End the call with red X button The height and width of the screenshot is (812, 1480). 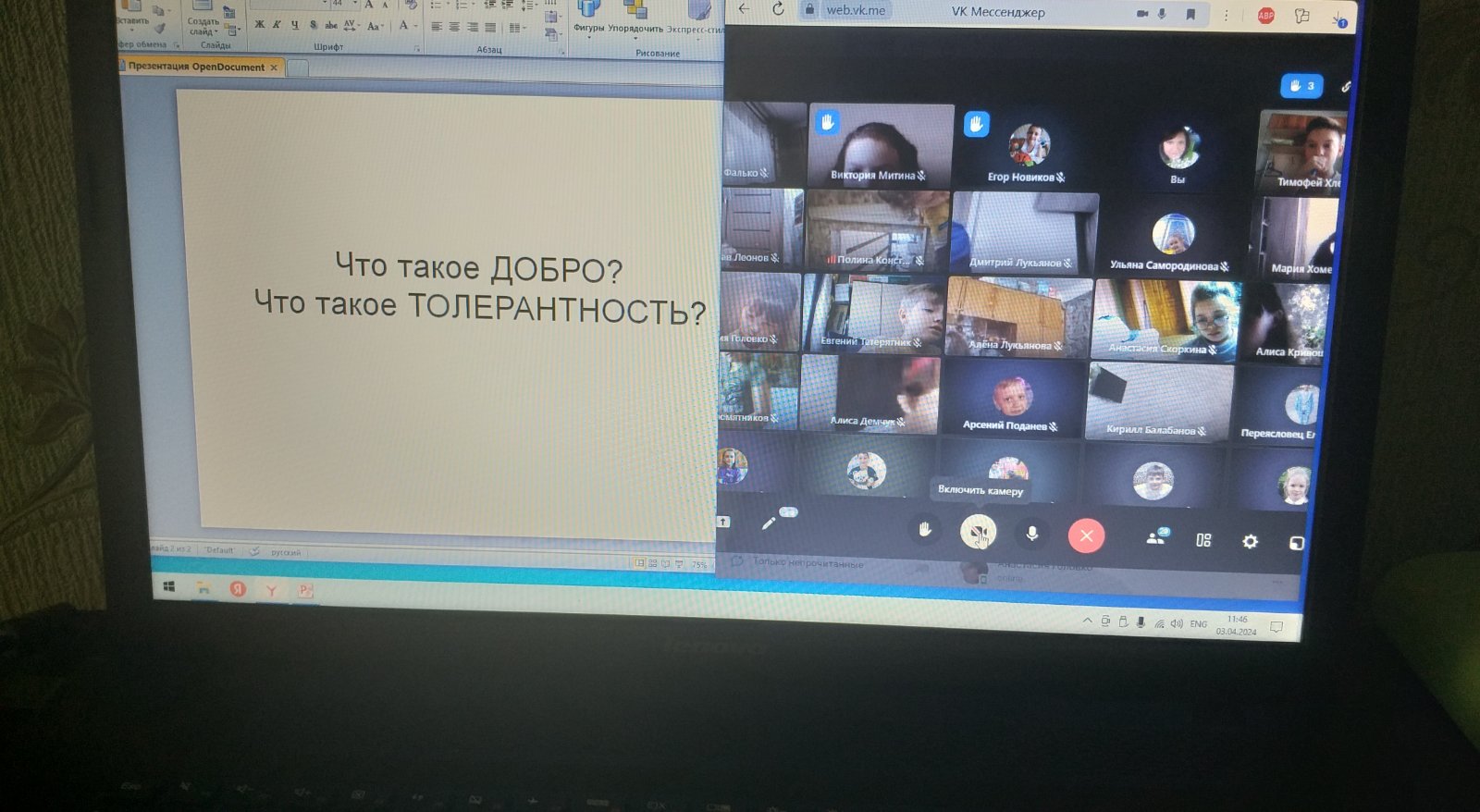pyautogui.click(x=1086, y=535)
